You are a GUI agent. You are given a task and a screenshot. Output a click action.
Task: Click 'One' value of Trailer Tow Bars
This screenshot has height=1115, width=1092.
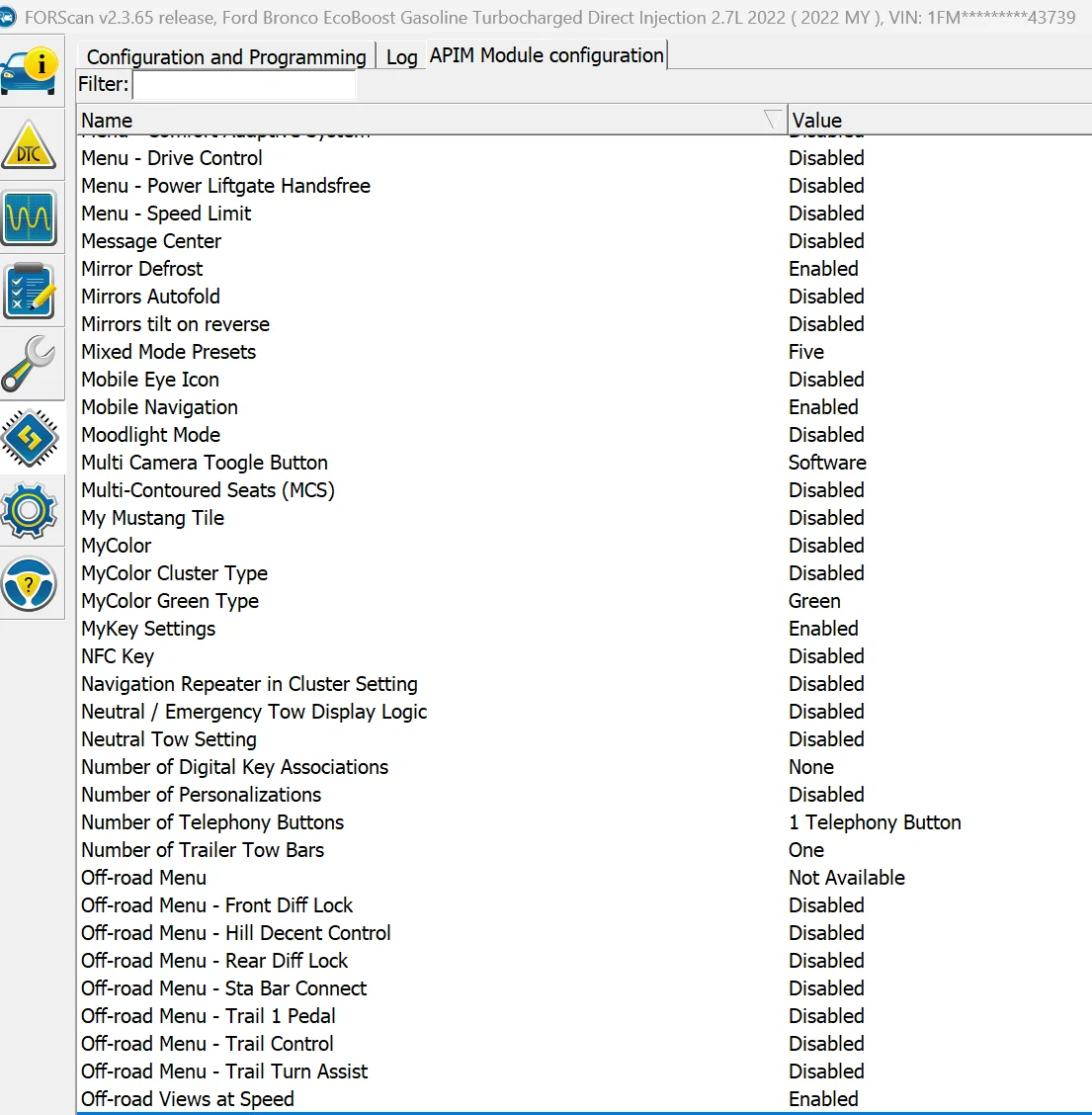tap(806, 851)
